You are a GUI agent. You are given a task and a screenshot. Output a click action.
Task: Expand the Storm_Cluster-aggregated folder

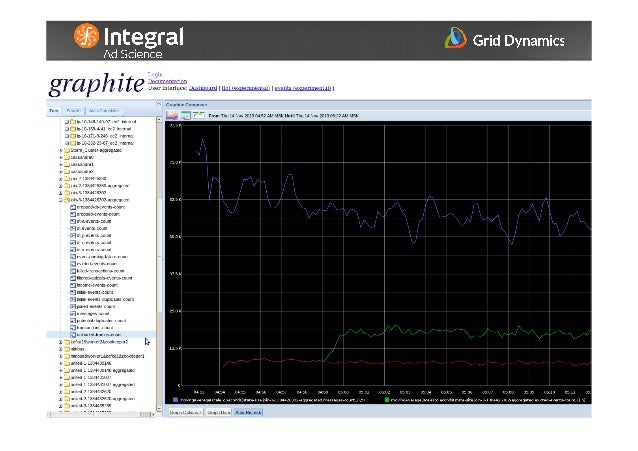point(61,150)
